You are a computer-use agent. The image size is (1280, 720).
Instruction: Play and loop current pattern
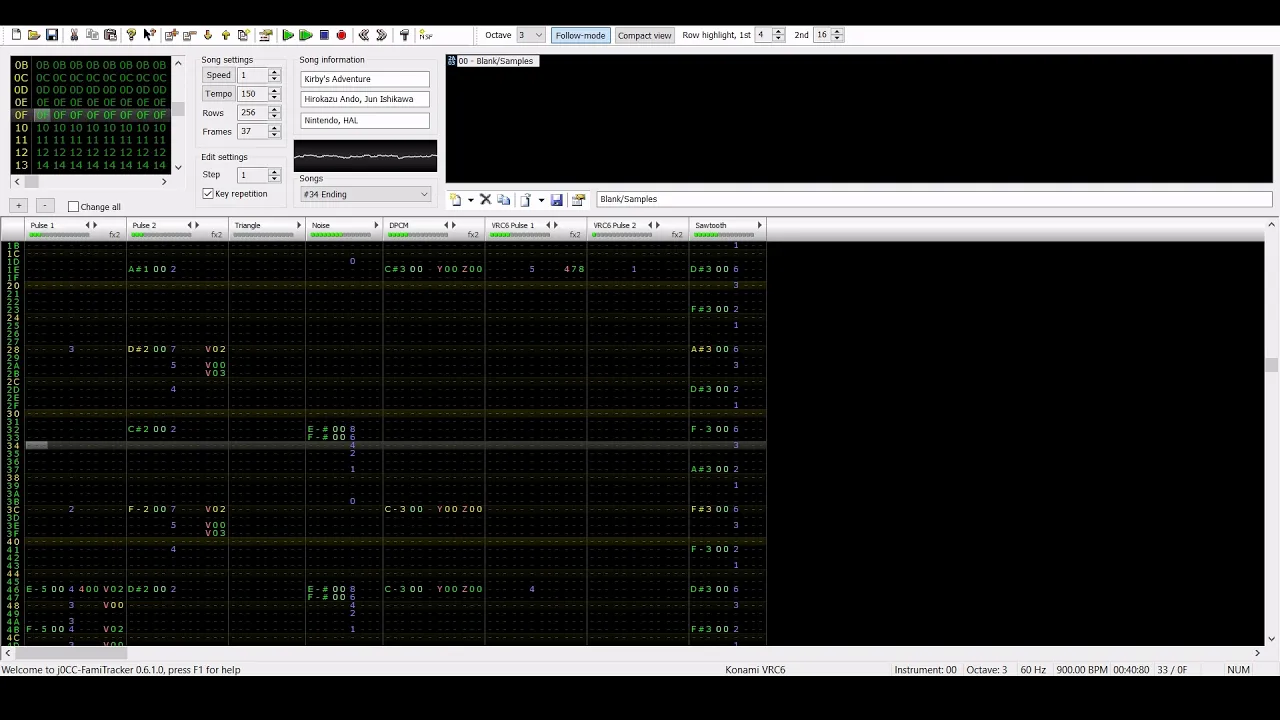306,35
